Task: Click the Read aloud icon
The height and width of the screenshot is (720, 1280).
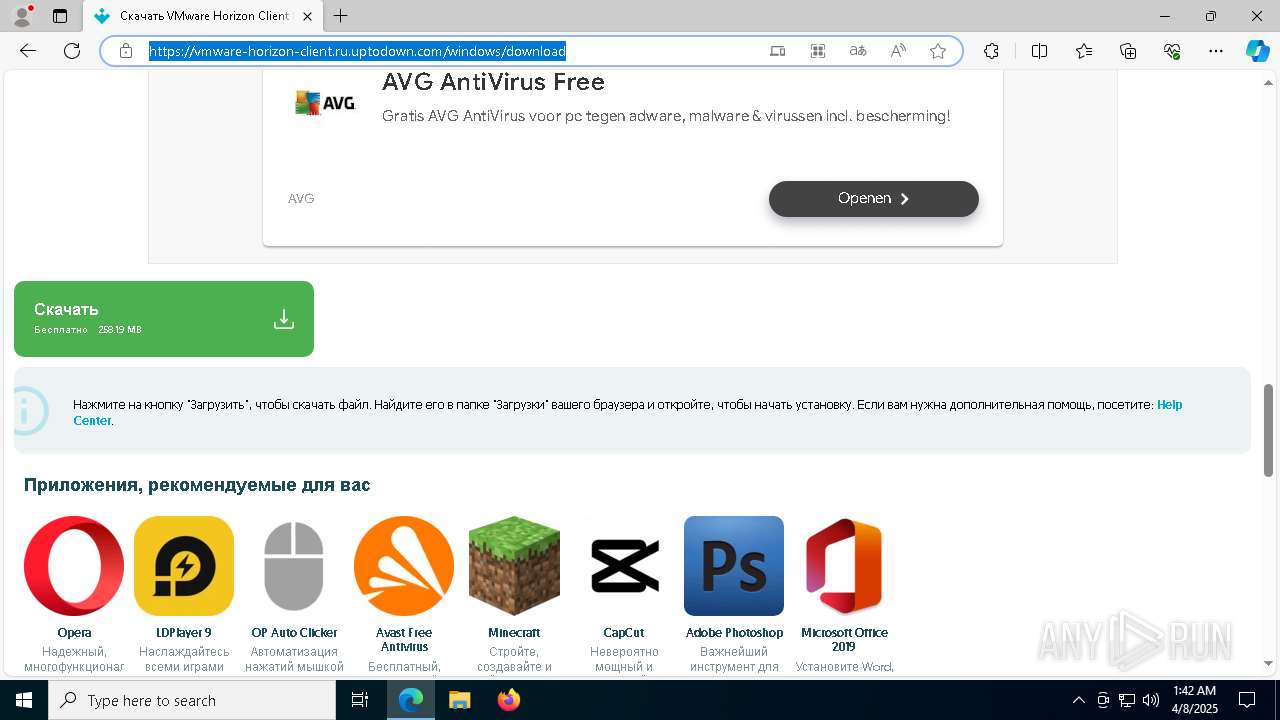Action: point(898,51)
